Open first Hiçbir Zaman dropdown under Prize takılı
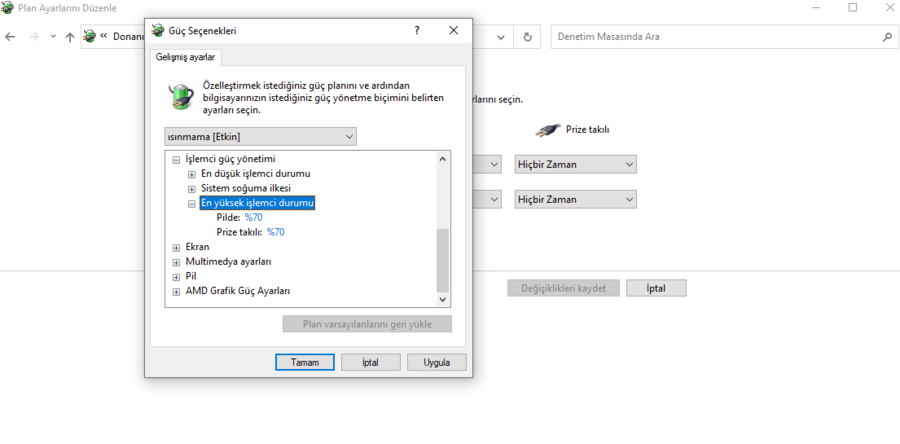The height and width of the screenshot is (444, 900). coord(576,165)
